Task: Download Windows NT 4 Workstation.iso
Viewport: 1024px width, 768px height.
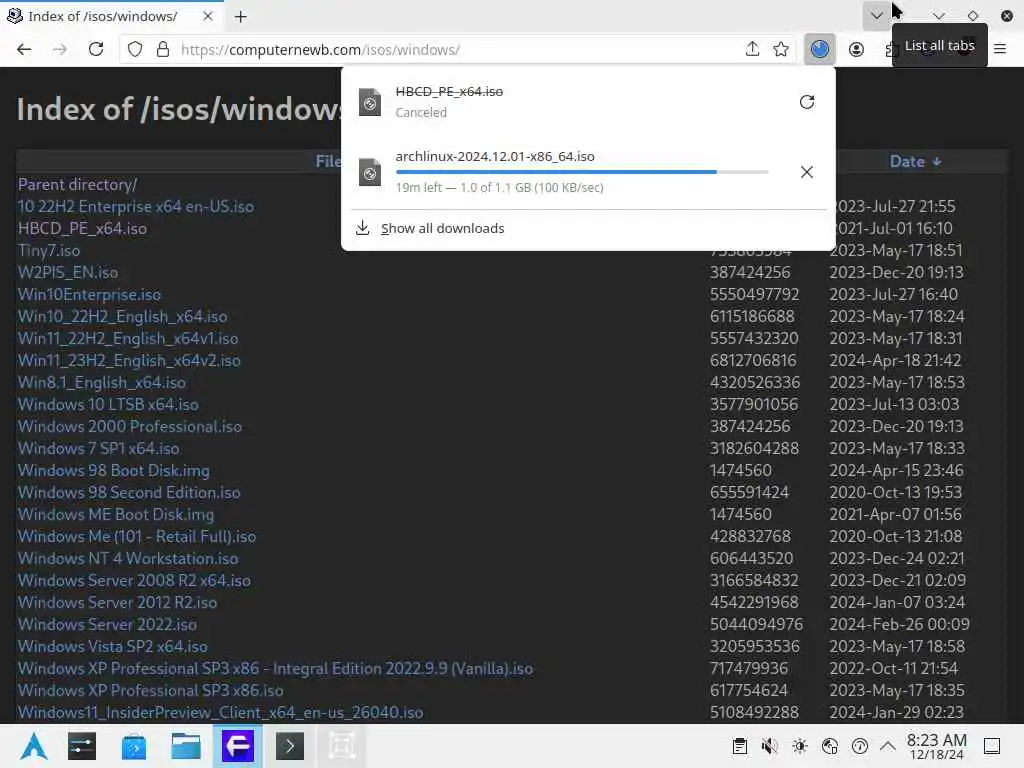Action: click(128, 558)
